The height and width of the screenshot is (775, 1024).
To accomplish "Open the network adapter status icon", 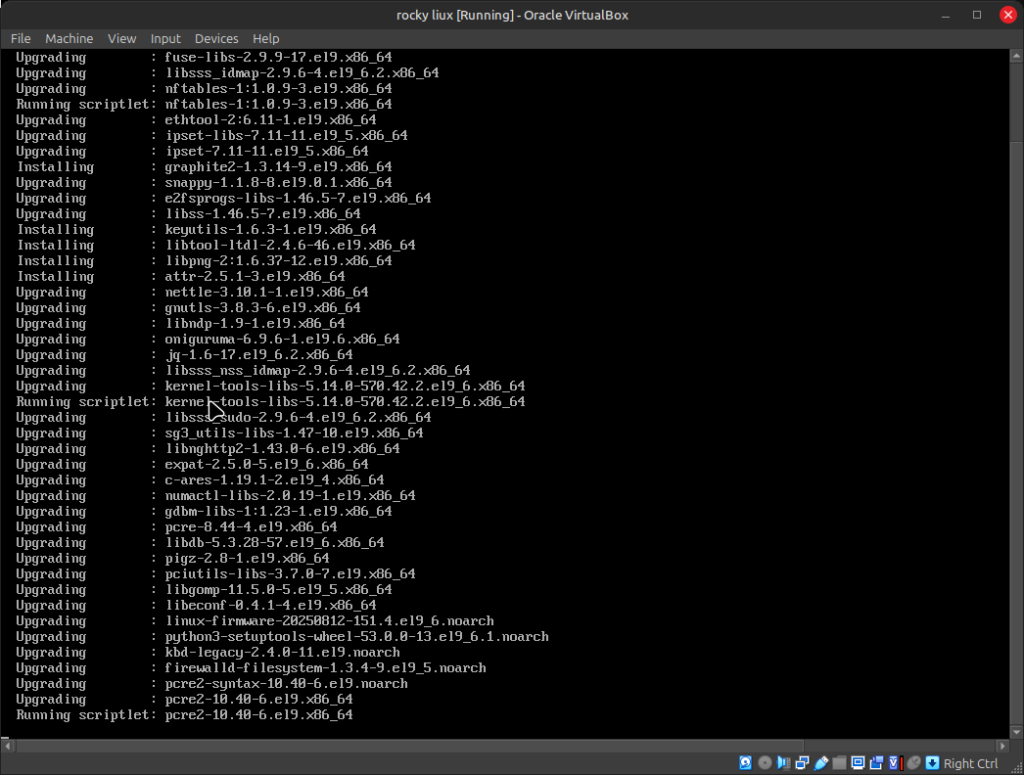I will pos(802,763).
